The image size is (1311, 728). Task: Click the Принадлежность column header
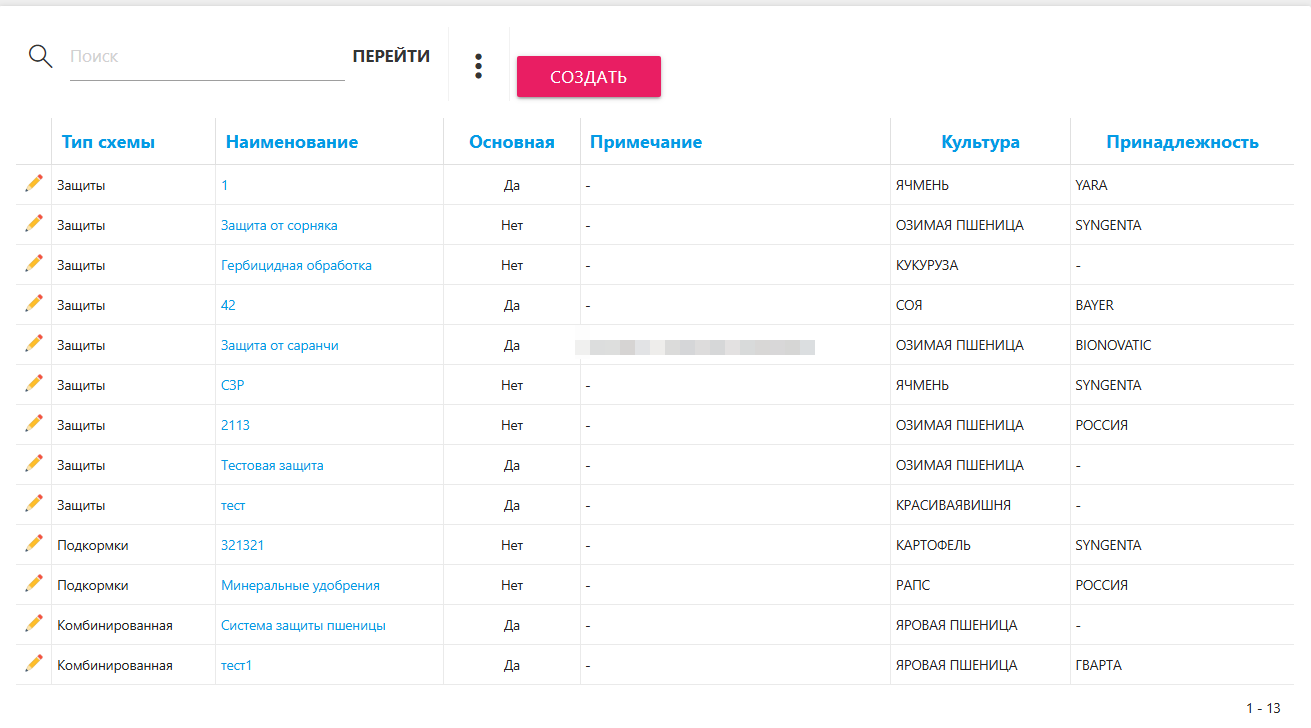[1182, 142]
